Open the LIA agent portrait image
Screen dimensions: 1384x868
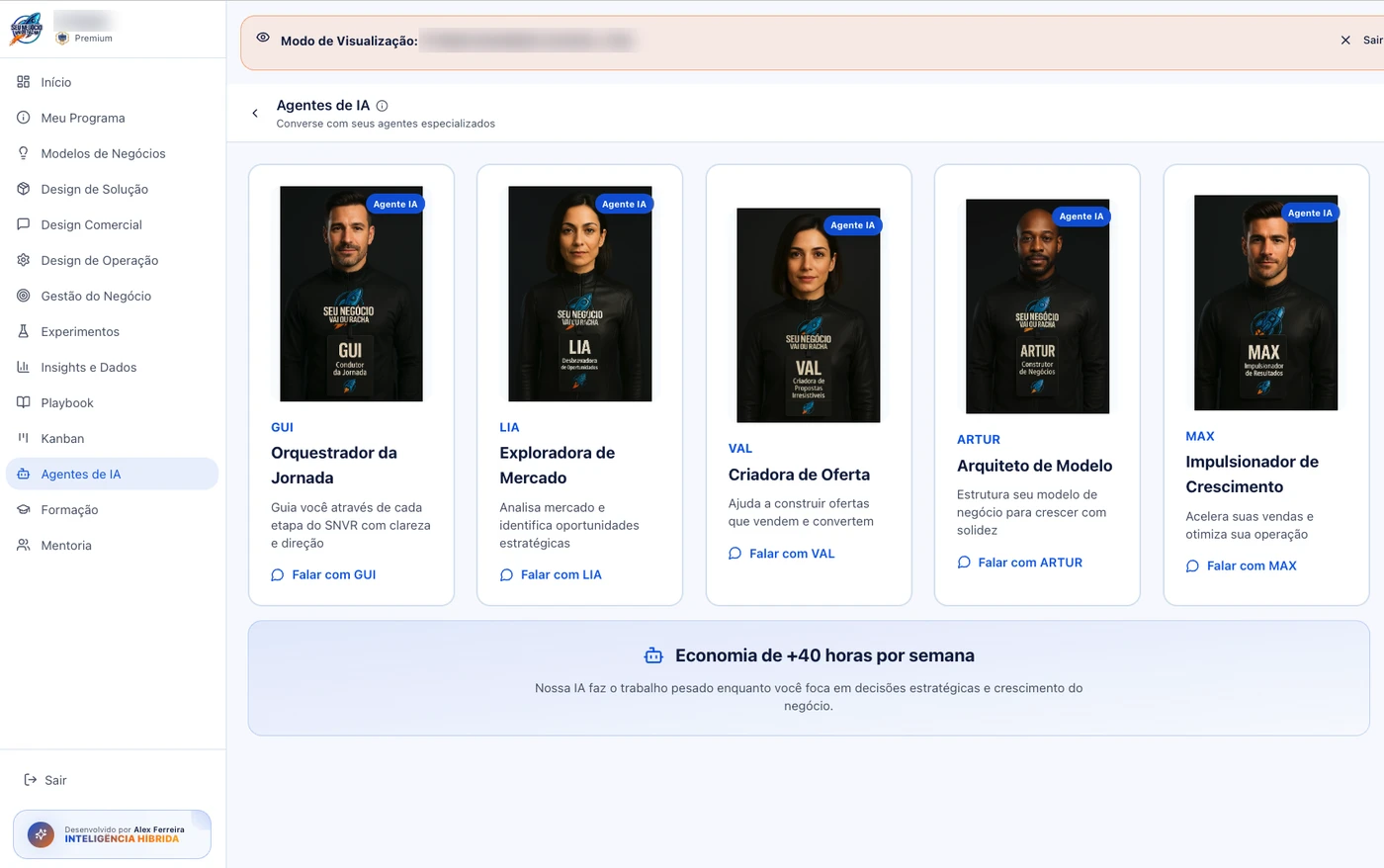click(x=579, y=294)
